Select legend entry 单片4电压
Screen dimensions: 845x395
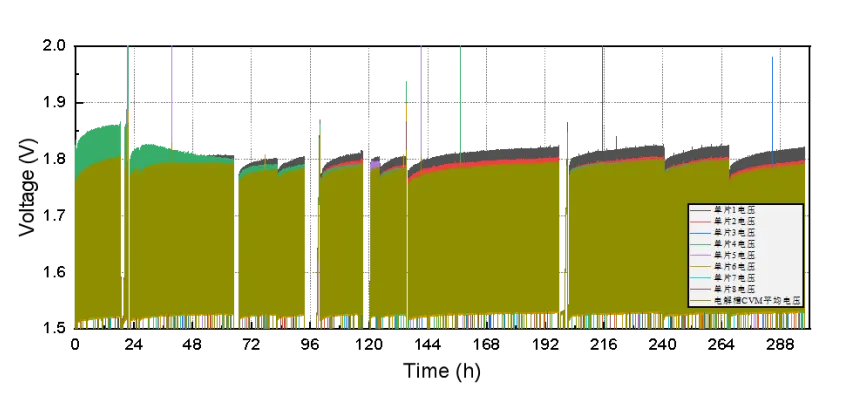coord(723,244)
